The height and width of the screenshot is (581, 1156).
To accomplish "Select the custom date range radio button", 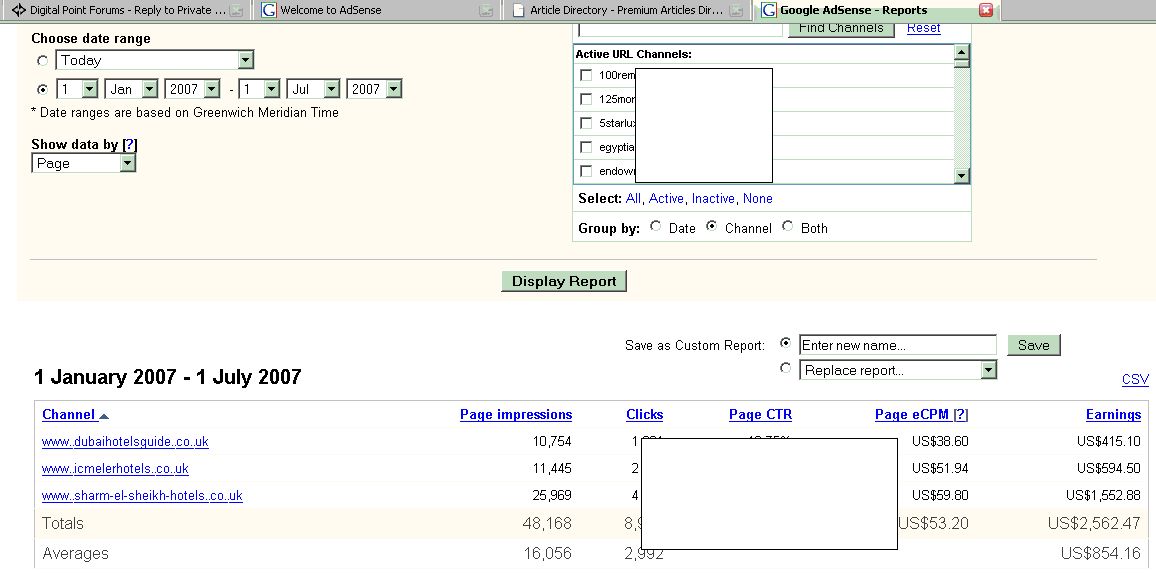I will (x=43, y=89).
